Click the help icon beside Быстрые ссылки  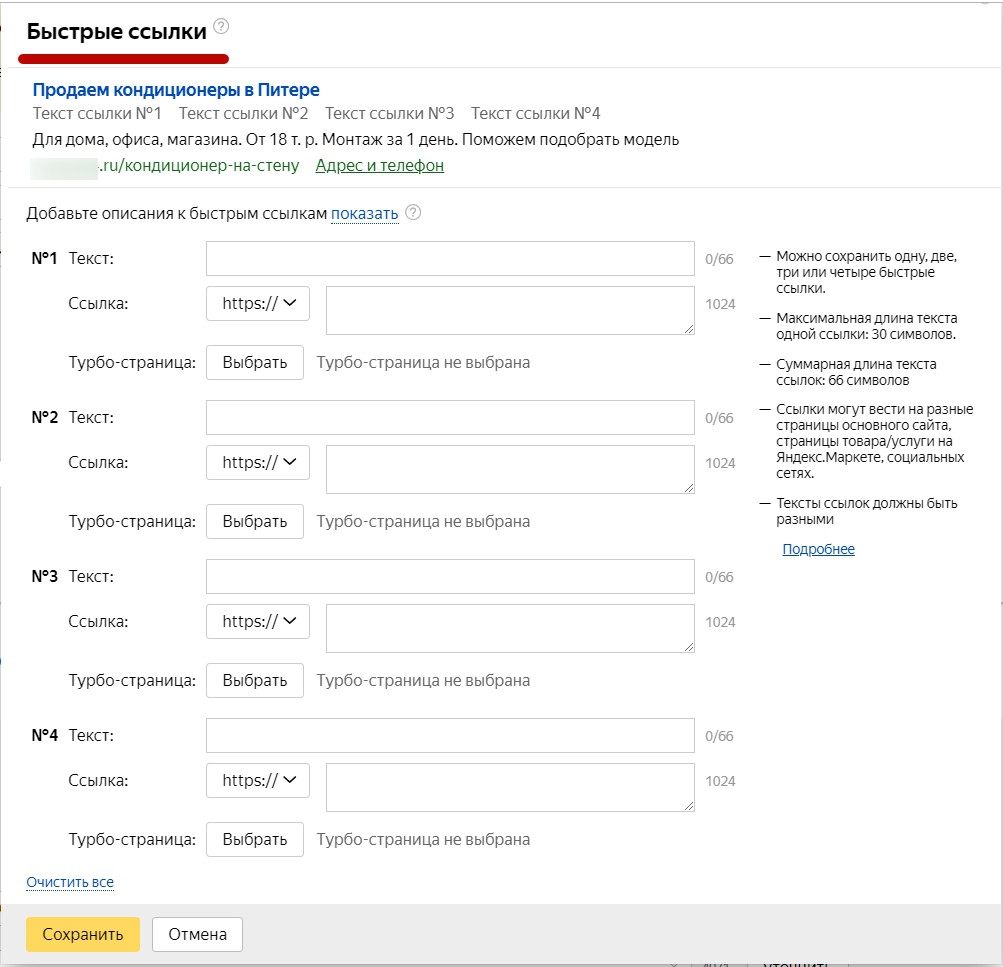[x=221, y=26]
